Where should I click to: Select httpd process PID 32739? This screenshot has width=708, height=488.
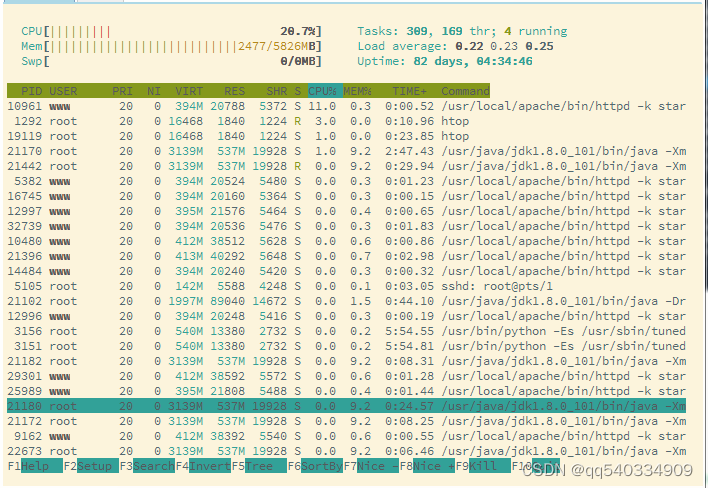coord(346,226)
